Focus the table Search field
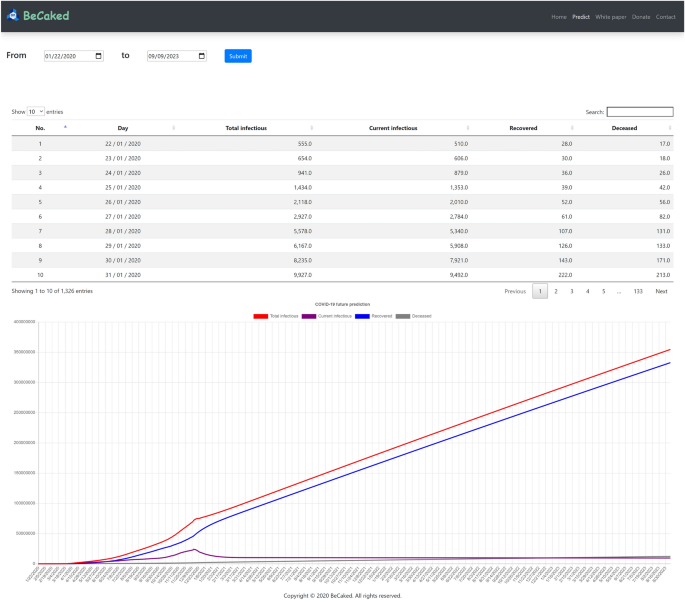Viewport: 685px width, 604px height. point(640,112)
